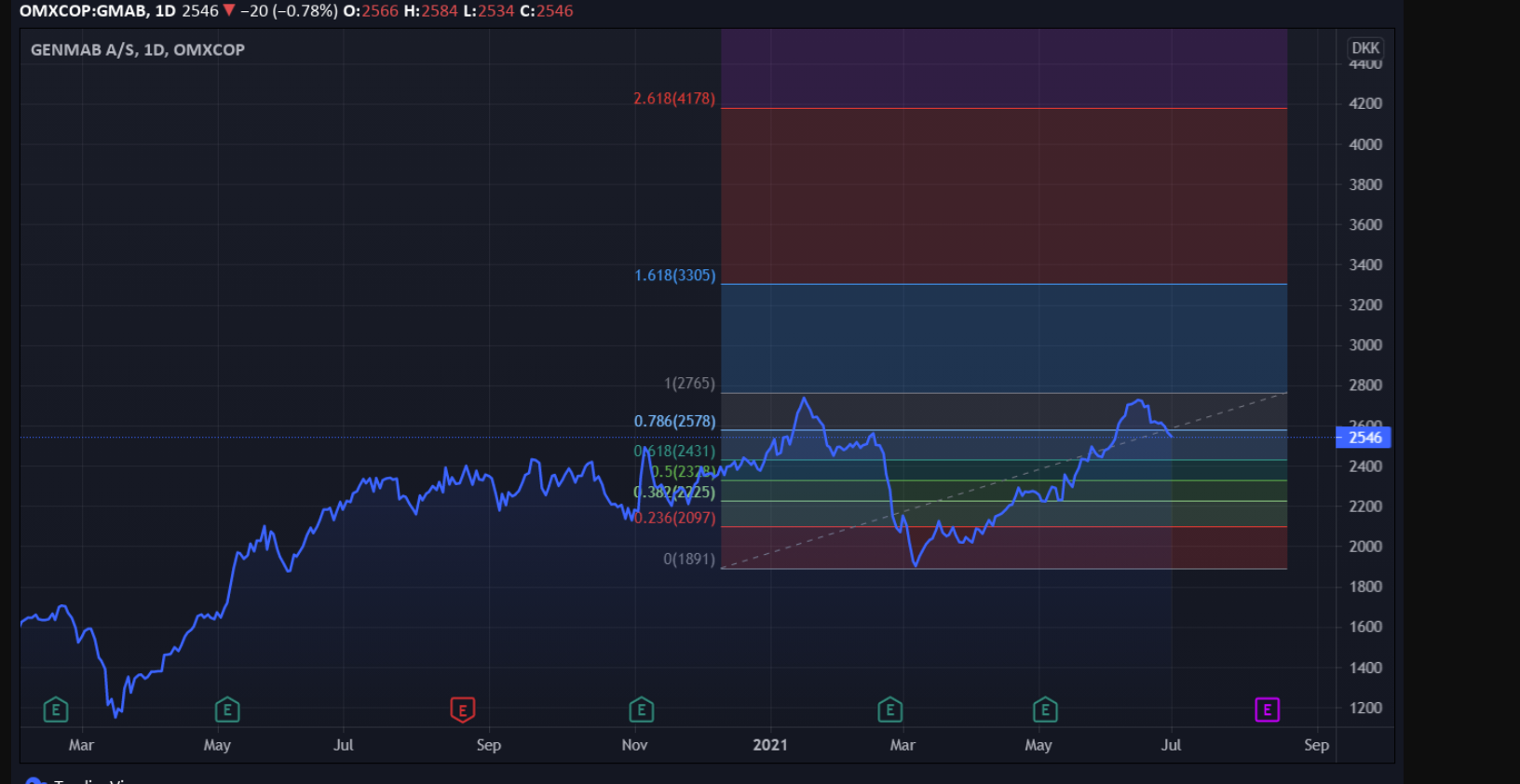1520x784 pixels.
Task: Open the DKK currency selector
Action: tap(1365, 48)
